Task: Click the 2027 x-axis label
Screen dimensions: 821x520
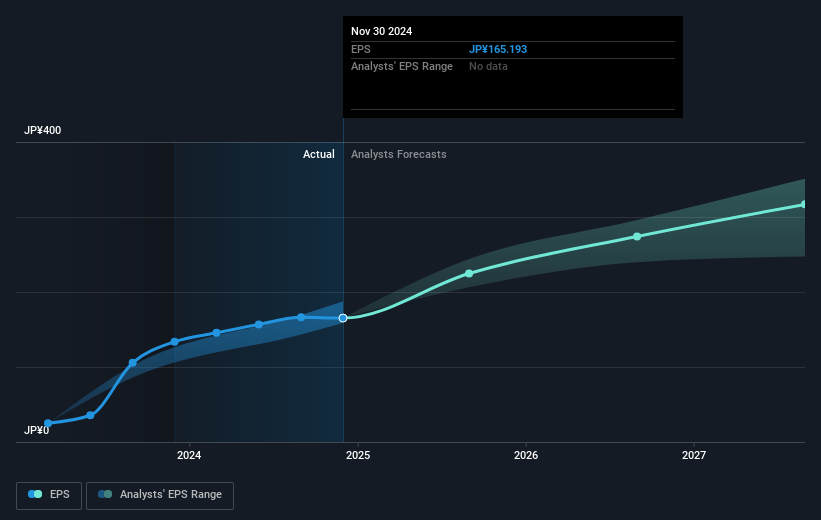Action: pos(694,455)
